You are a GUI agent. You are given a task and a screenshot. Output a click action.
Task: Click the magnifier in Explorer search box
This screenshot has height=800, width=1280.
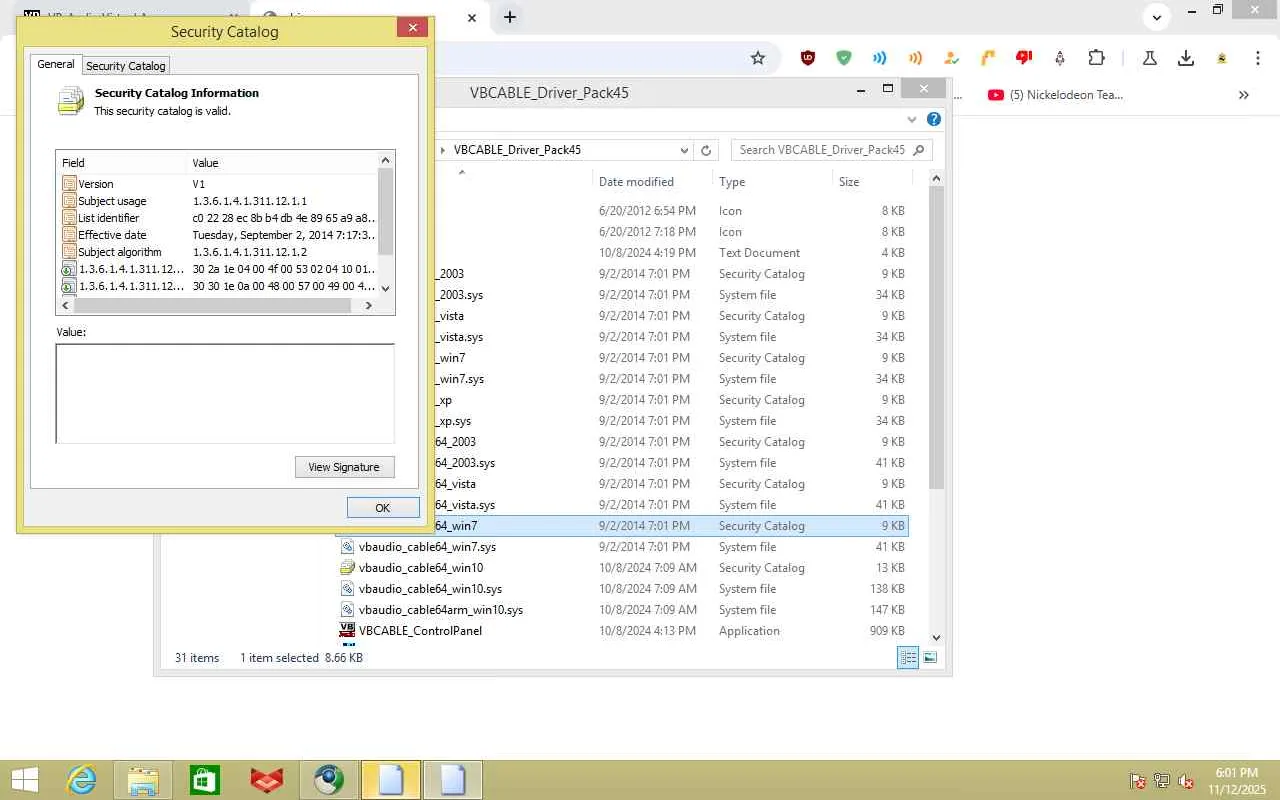coord(918,150)
